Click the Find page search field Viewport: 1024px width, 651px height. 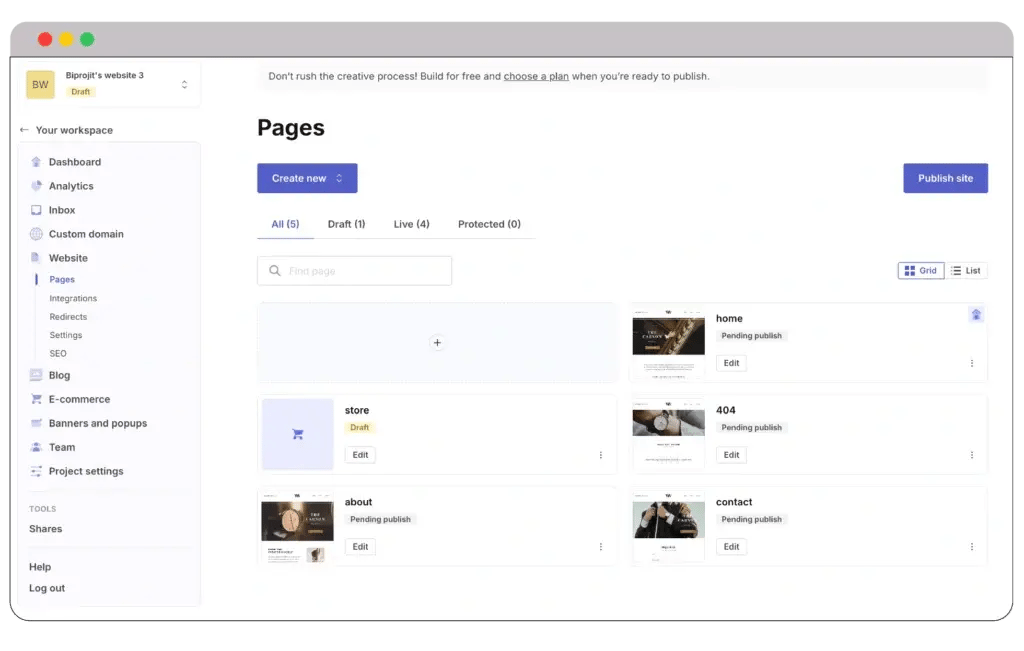coord(354,270)
